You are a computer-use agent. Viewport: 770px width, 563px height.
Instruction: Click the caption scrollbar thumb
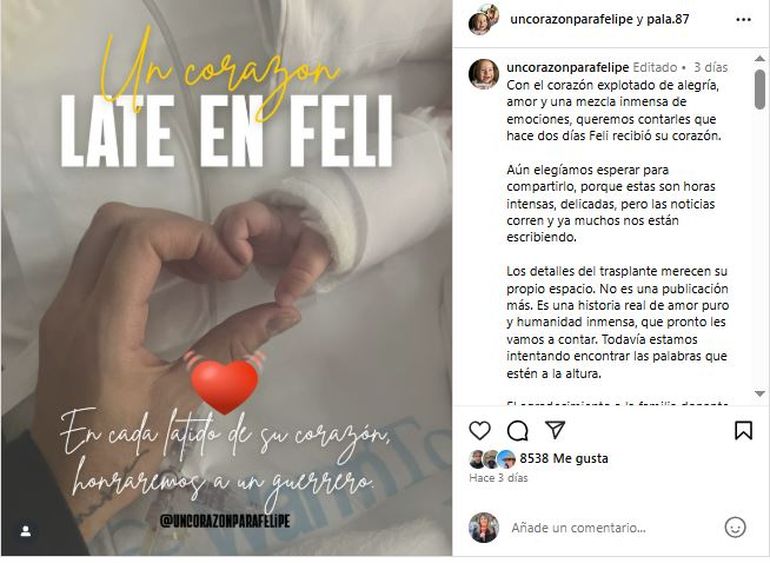760,88
